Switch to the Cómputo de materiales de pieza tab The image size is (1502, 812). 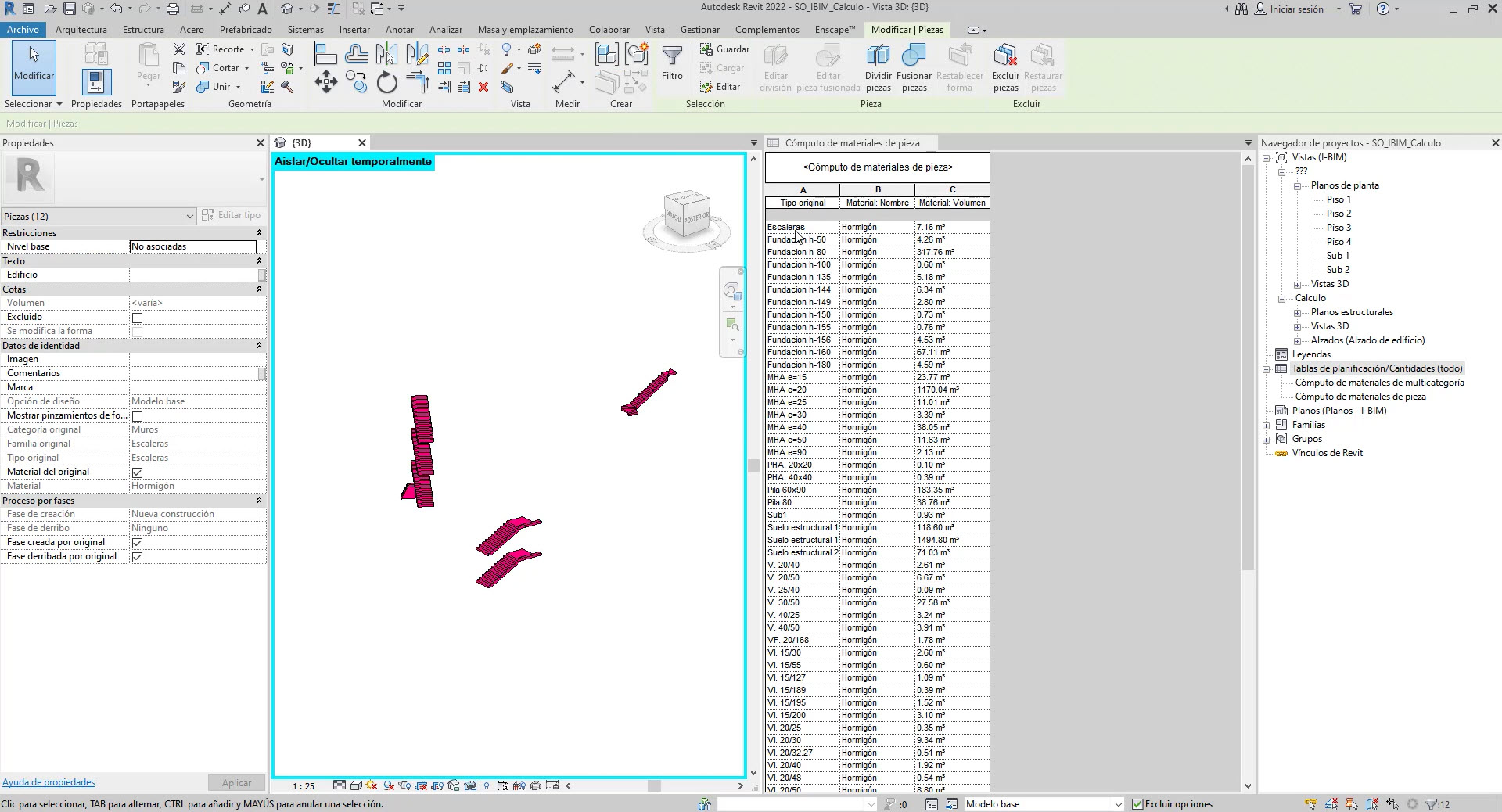[851, 143]
